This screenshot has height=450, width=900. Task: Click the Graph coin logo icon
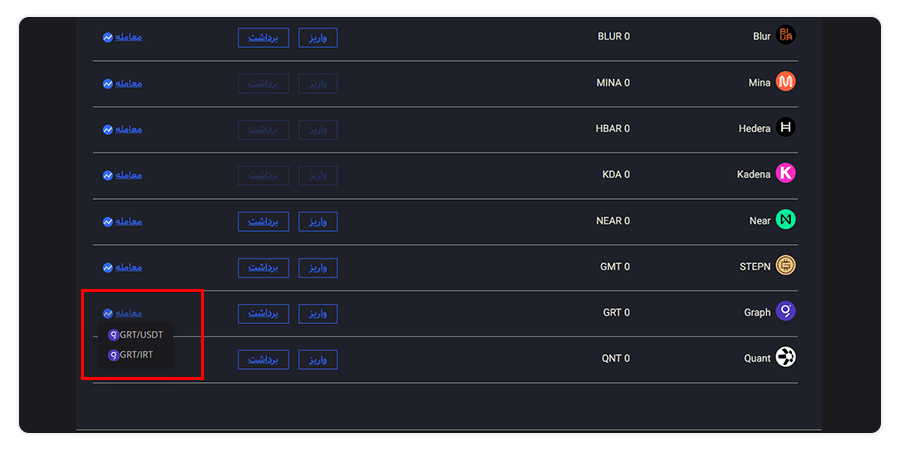coord(786,312)
